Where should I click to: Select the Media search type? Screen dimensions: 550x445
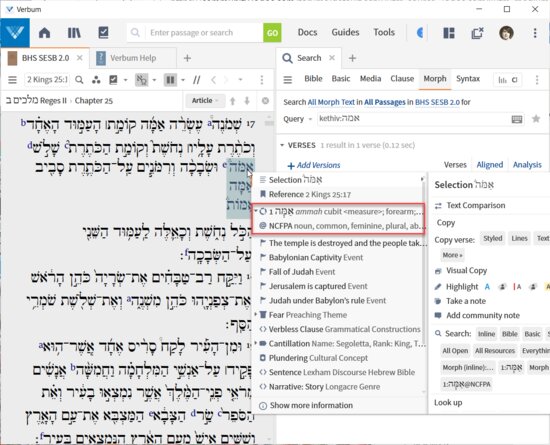370,79
